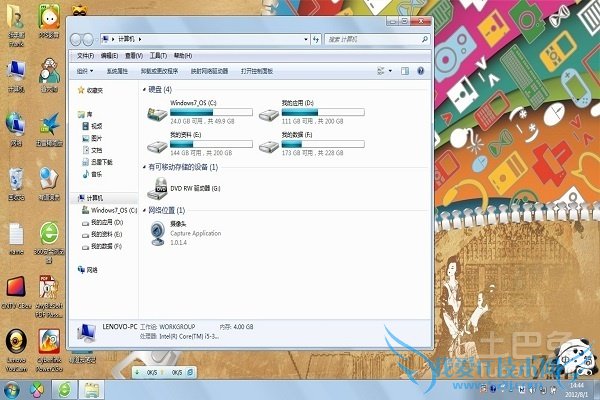Click 映射网络驱动器 in the toolbar
Screen dimensions: 600x400
coord(209,71)
